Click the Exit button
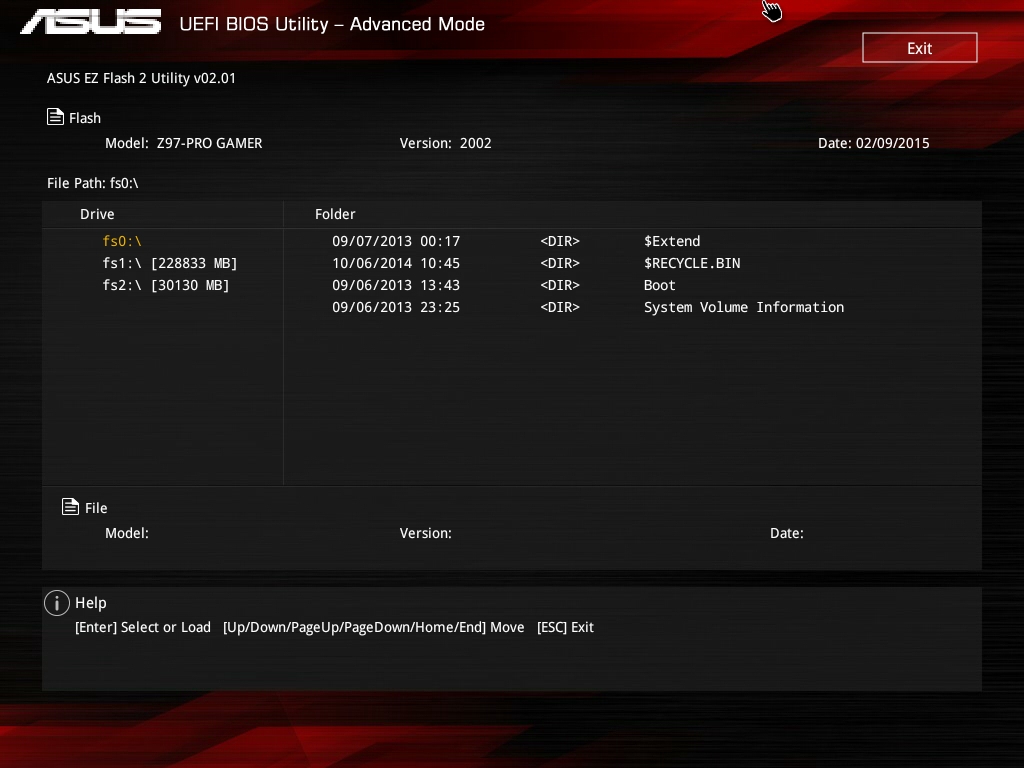 [920, 48]
